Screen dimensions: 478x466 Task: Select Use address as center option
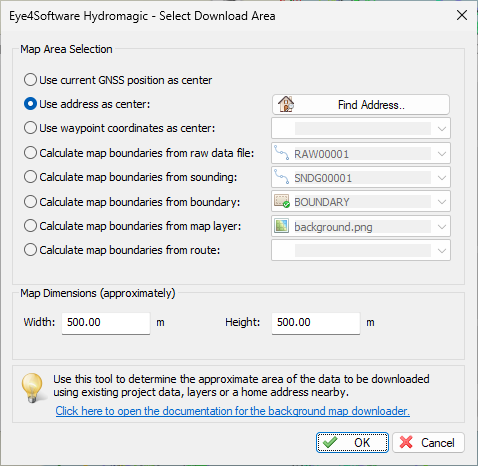pyautogui.click(x=87, y=104)
